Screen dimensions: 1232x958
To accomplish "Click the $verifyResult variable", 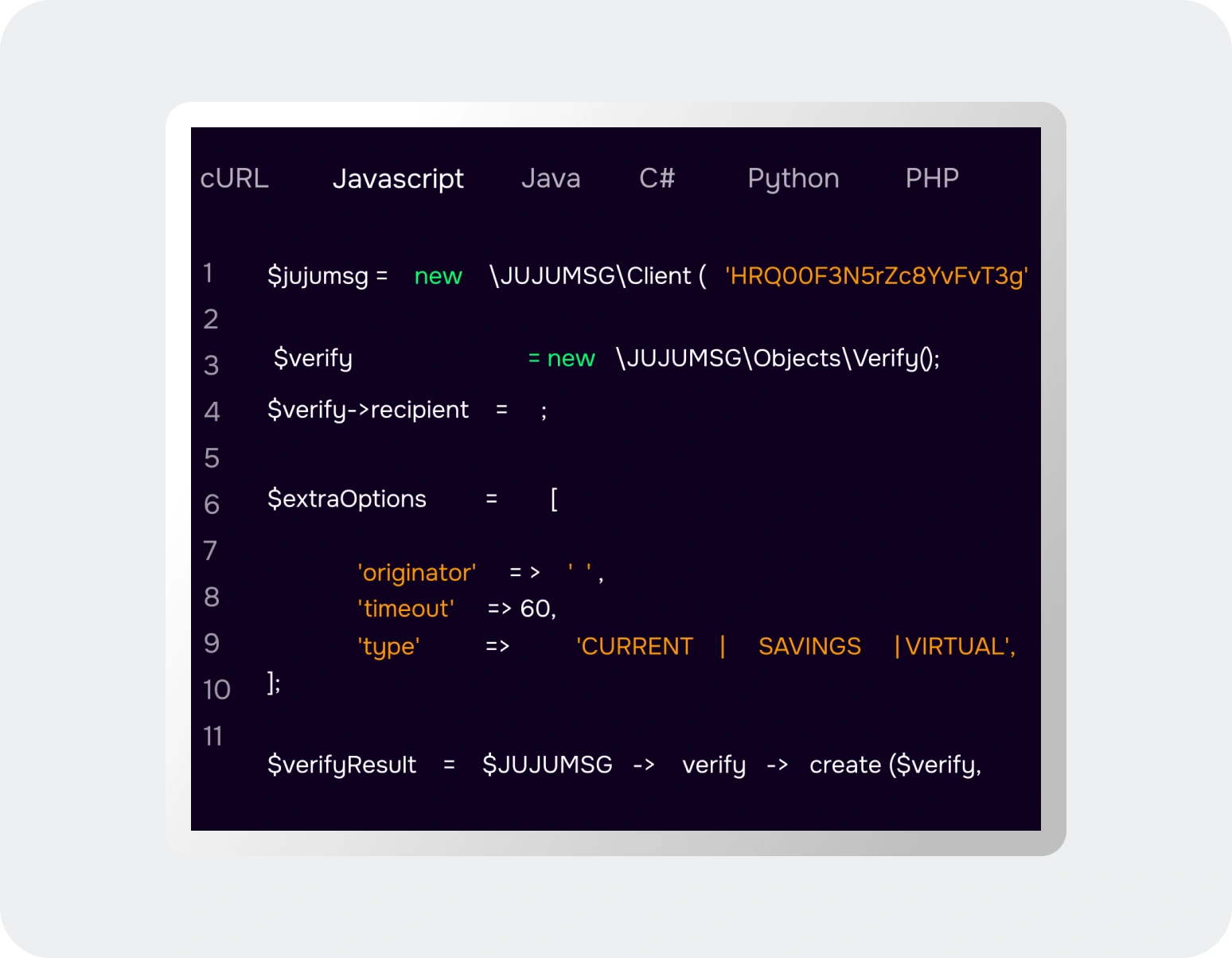I will 341,765.
